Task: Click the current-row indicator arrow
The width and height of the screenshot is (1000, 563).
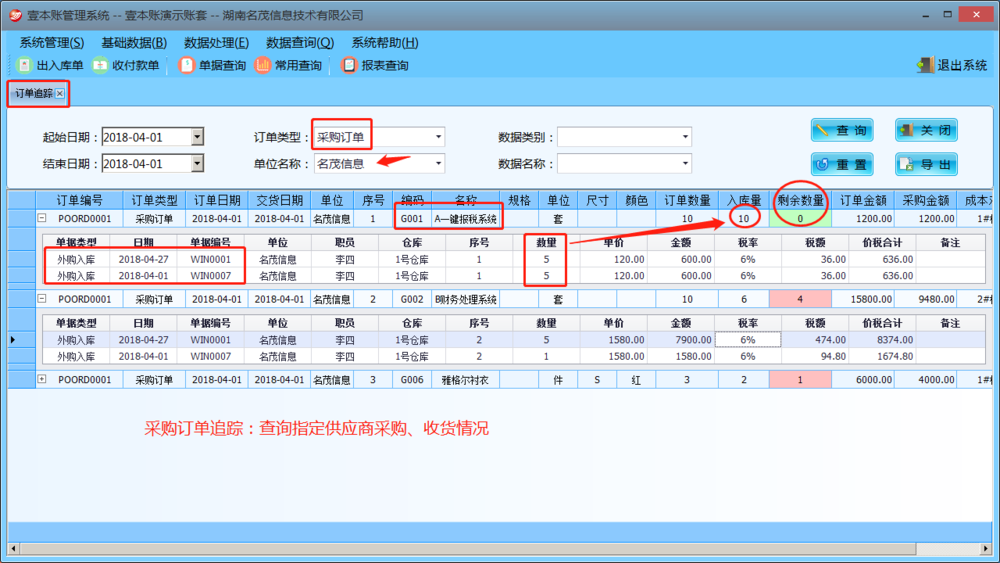Action: click(13, 340)
